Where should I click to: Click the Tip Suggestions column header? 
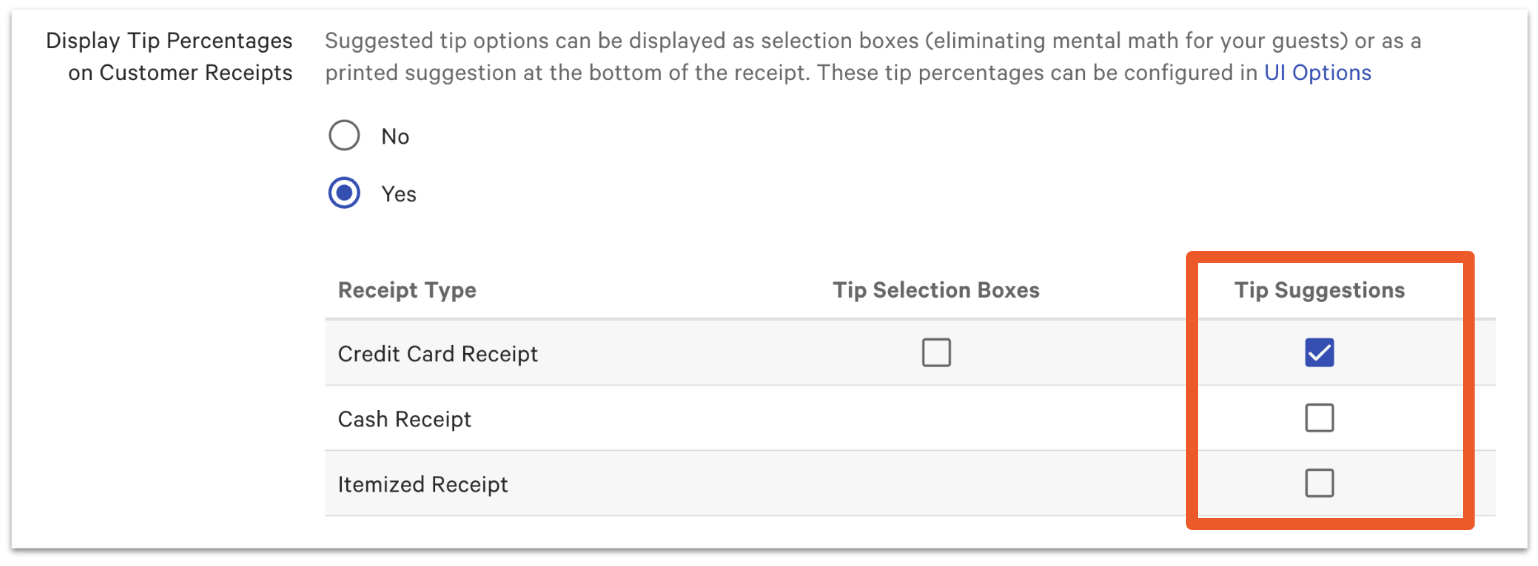(1319, 291)
